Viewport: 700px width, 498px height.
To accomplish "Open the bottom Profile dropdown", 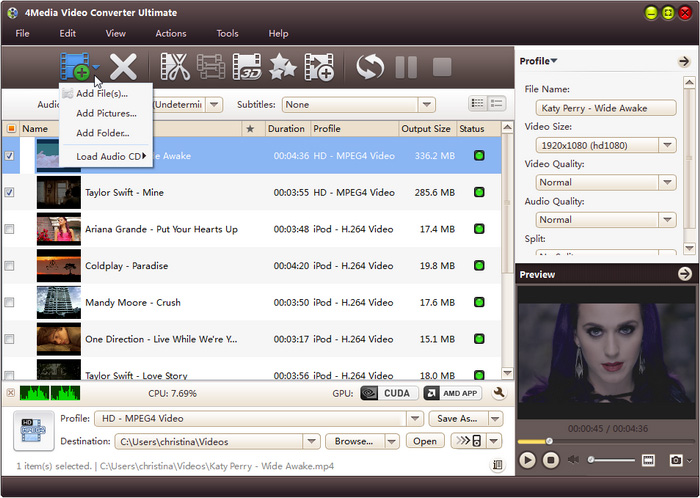I will (x=415, y=418).
